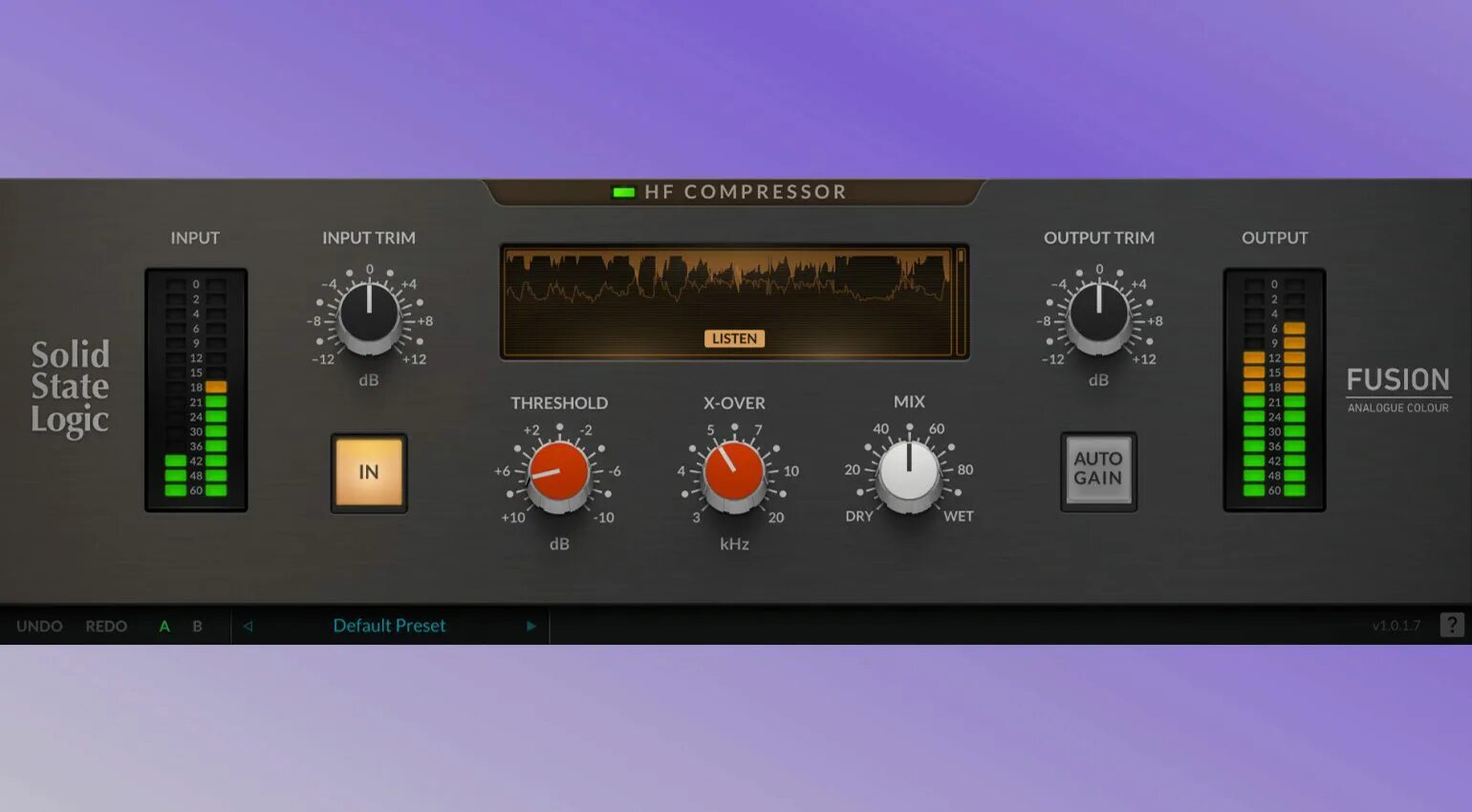The width and height of the screenshot is (1472, 812).
Task: Go to the previous preset arrow
Action: [x=248, y=627]
